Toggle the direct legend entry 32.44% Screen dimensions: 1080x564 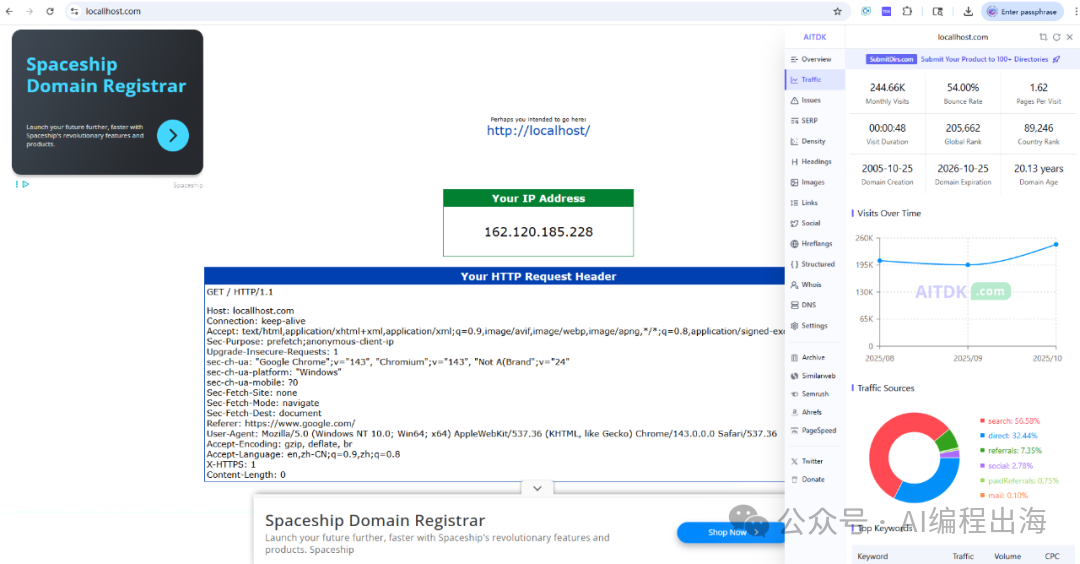1008,436
